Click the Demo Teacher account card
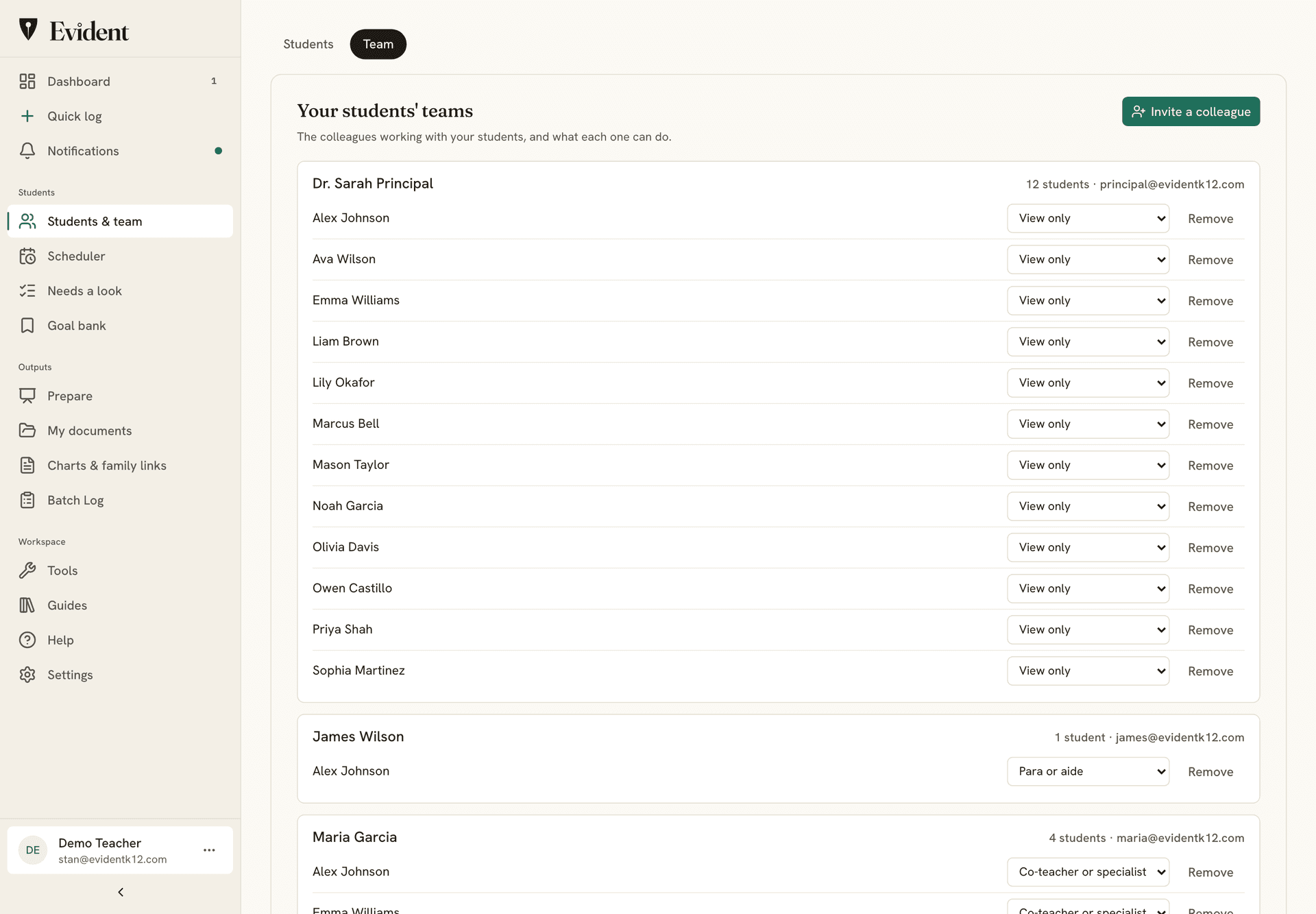The image size is (1316, 914). coord(120,850)
